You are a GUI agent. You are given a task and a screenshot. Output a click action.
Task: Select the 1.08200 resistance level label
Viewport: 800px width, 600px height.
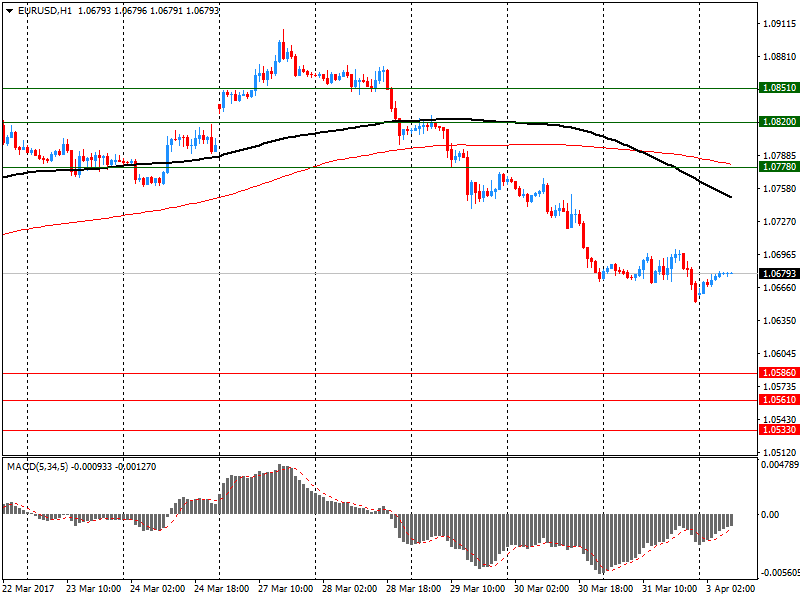(779, 122)
